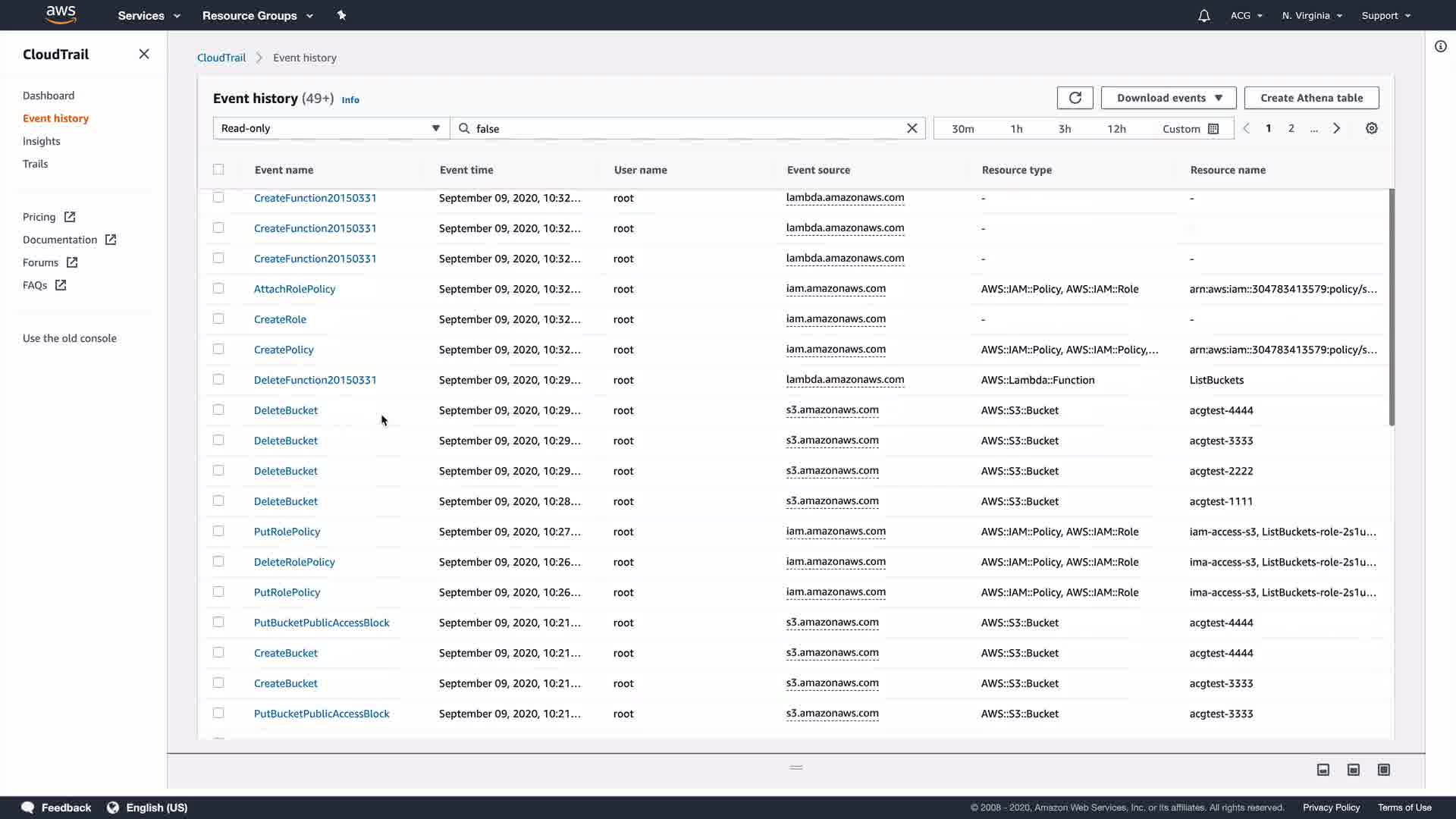Click the refresh events icon button
This screenshot has height=819, width=1456.
coord(1075,98)
